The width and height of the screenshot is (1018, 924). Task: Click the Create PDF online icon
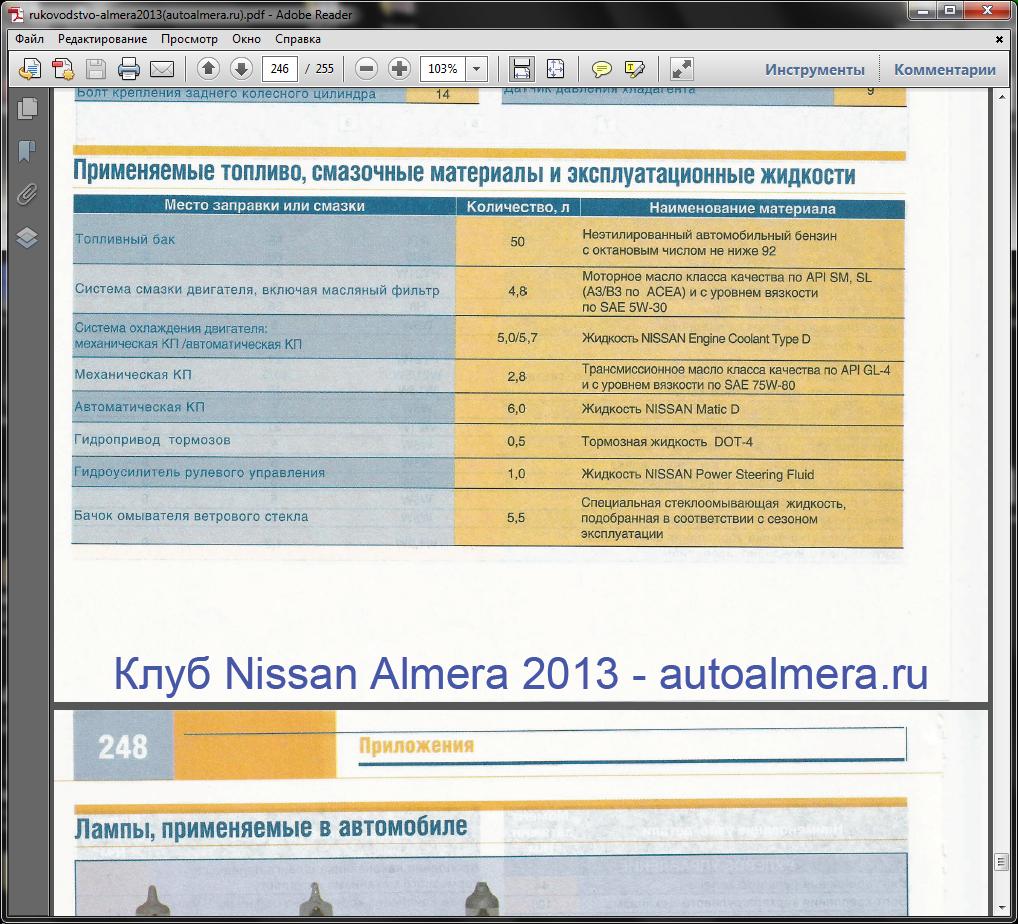click(30, 68)
